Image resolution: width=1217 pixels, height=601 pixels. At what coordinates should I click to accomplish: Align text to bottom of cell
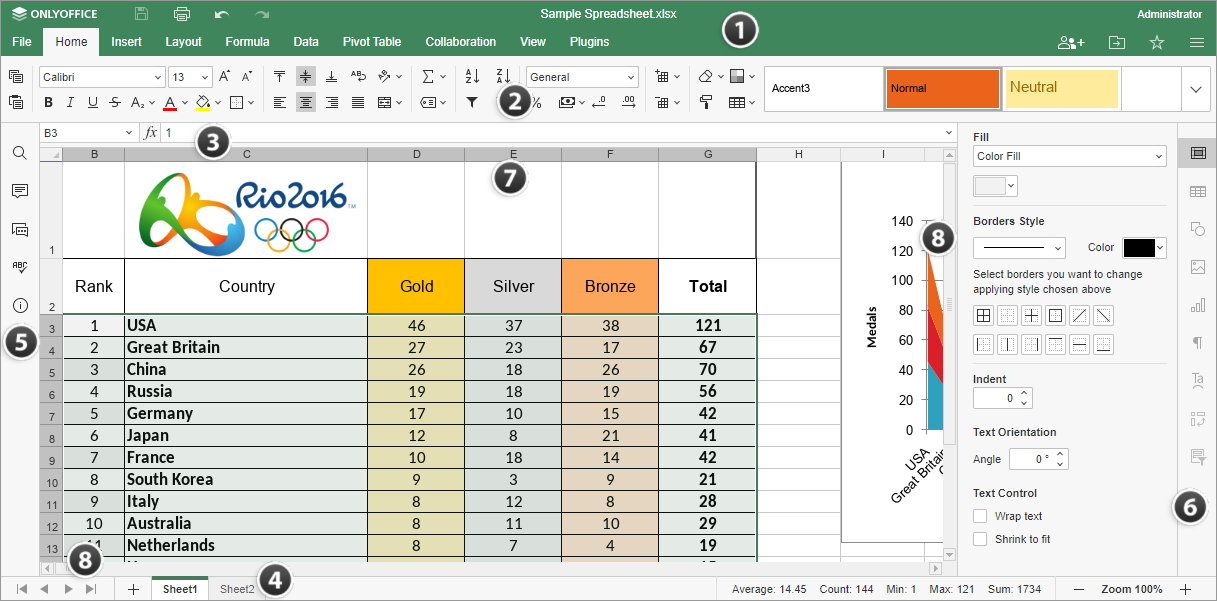click(331, 77)
